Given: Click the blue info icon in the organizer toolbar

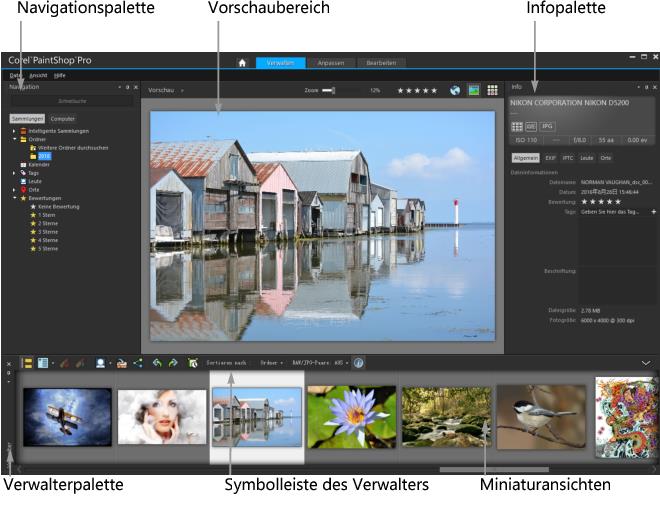Looking at the screenshot, I should pyautogui.click(x=359, y=363).
